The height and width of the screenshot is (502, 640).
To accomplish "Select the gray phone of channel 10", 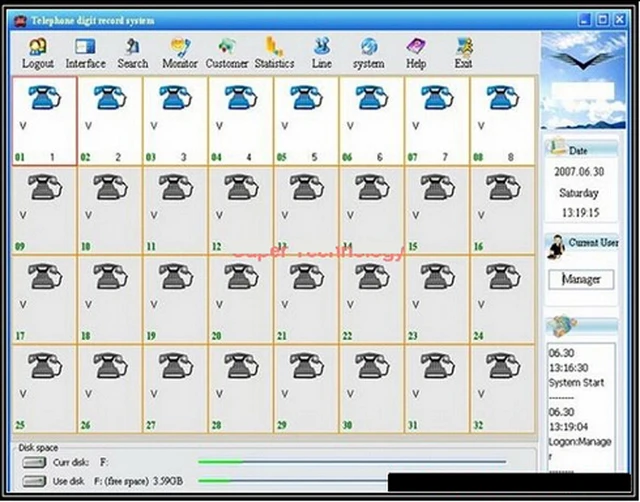I will [110, 187].
